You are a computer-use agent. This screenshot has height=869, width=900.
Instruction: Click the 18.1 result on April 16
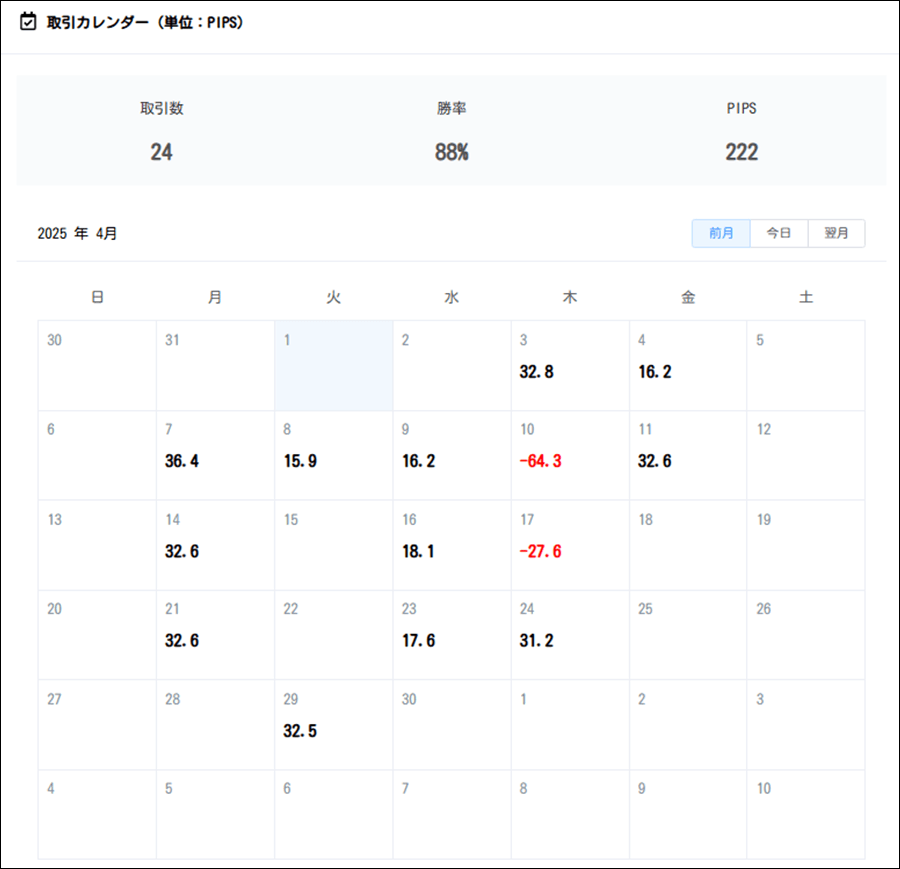(x=418, y=551)
